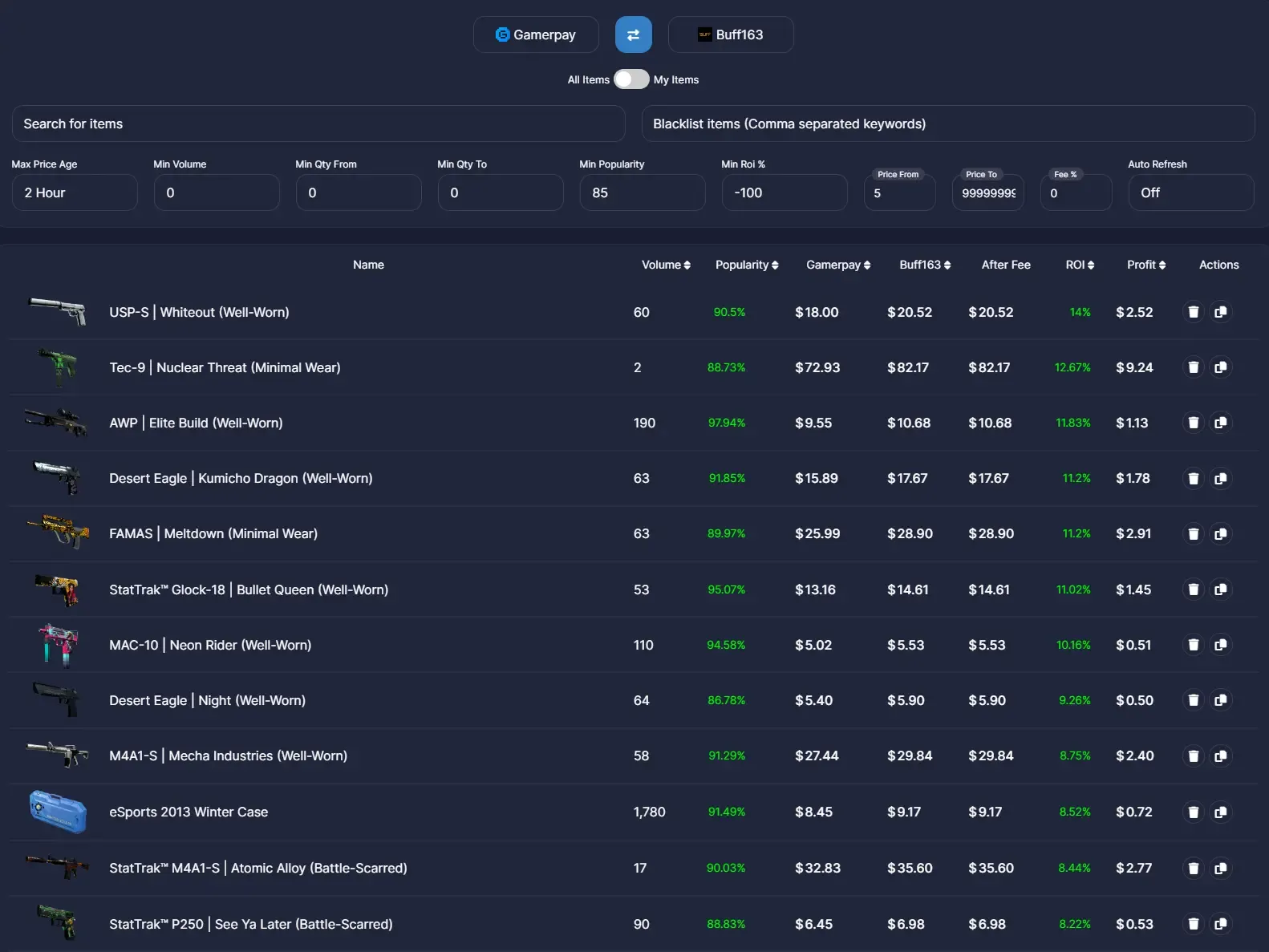1269x952 pixels.
Task: Edit the Fee % field
Action: coord(1076,192)
